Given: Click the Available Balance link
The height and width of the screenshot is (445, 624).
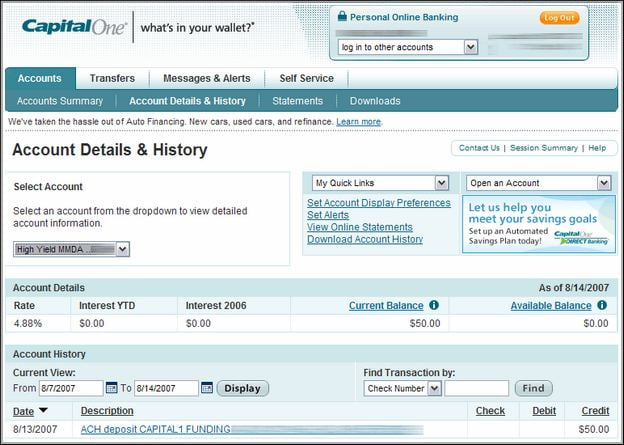Looking at the screenshot, I should pos(551,306).
